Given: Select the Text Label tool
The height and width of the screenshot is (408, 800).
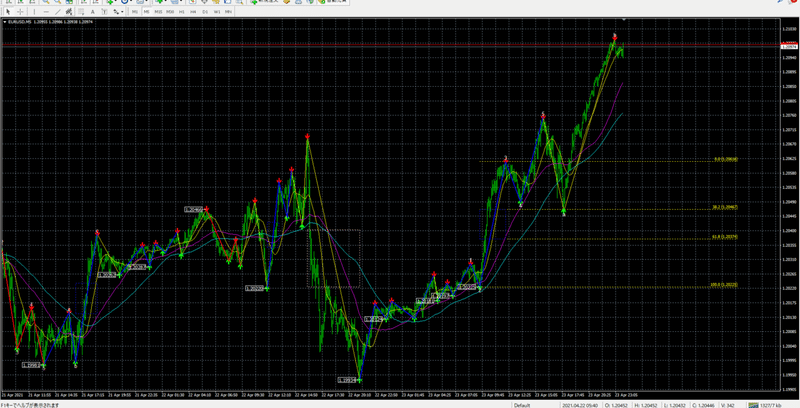Looking at the screenshot, I should tap(104, 11).
